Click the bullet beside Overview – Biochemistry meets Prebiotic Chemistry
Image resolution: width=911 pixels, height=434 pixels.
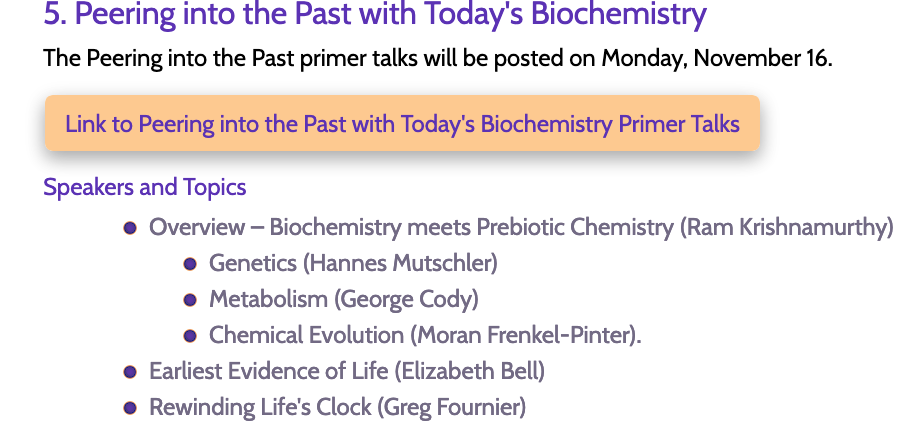coord(130,228)
